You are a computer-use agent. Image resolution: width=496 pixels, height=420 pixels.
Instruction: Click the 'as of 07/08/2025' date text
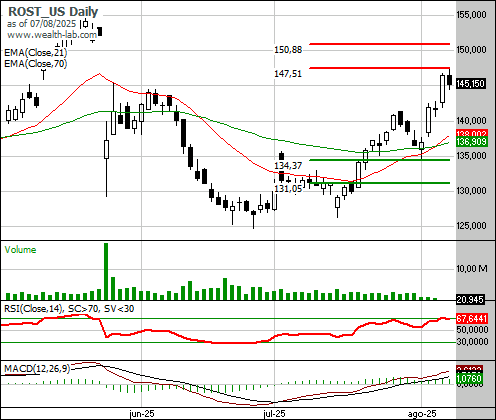[41, 24]
